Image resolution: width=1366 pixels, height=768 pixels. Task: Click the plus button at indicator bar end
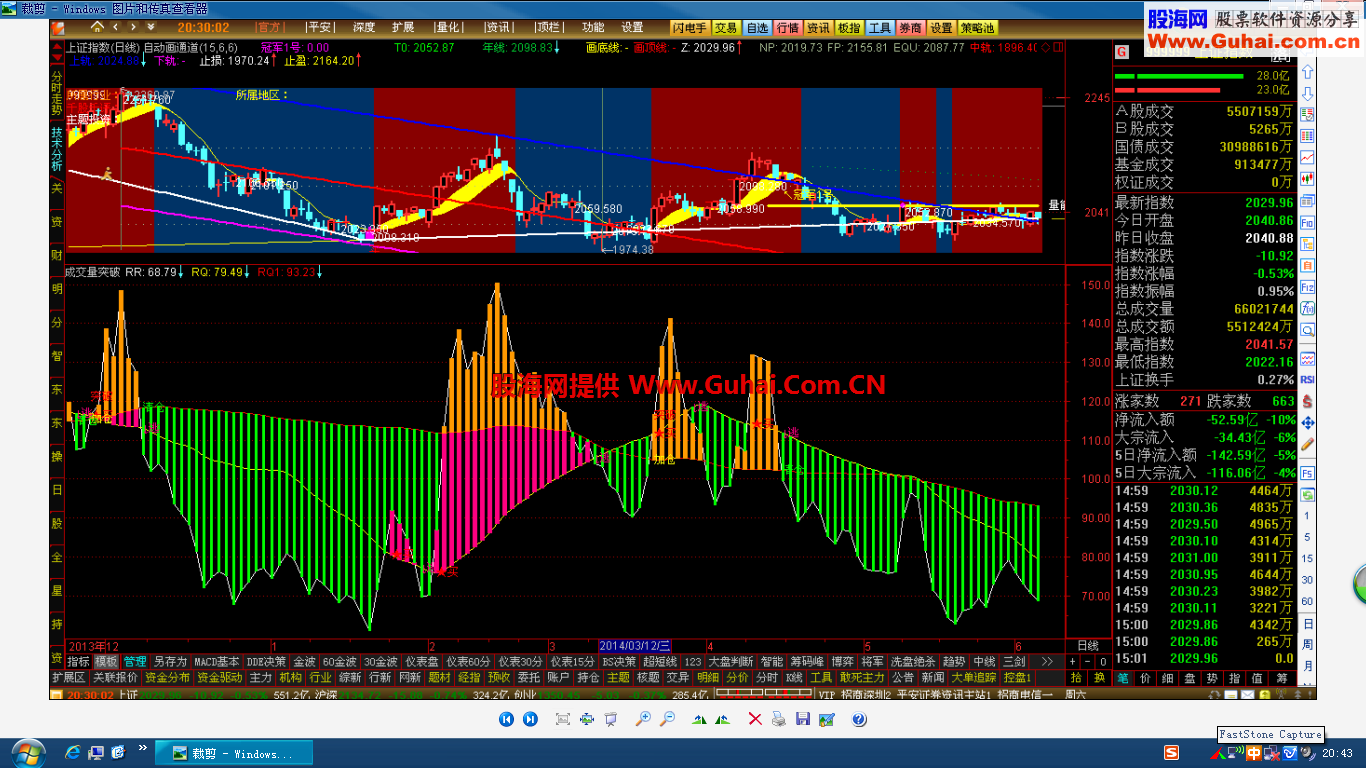(x=1073, y=661)
